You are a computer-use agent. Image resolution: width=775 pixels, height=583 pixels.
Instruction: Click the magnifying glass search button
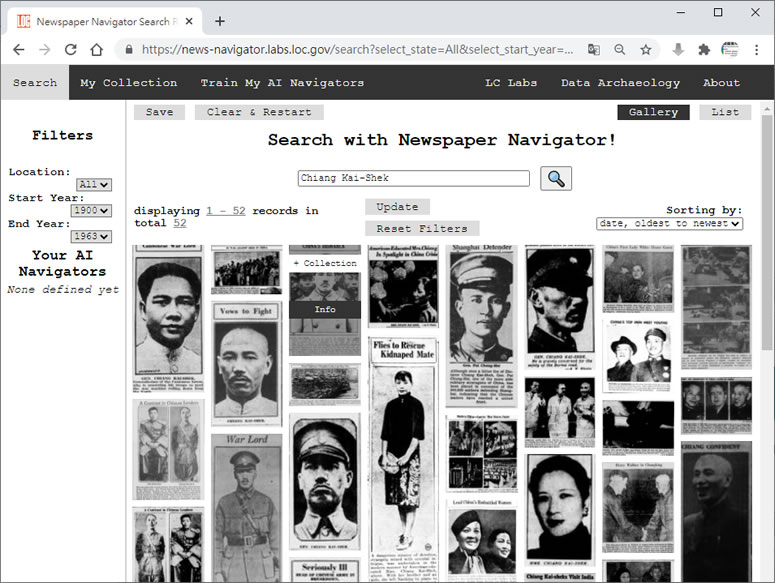(x=556, y=178)
